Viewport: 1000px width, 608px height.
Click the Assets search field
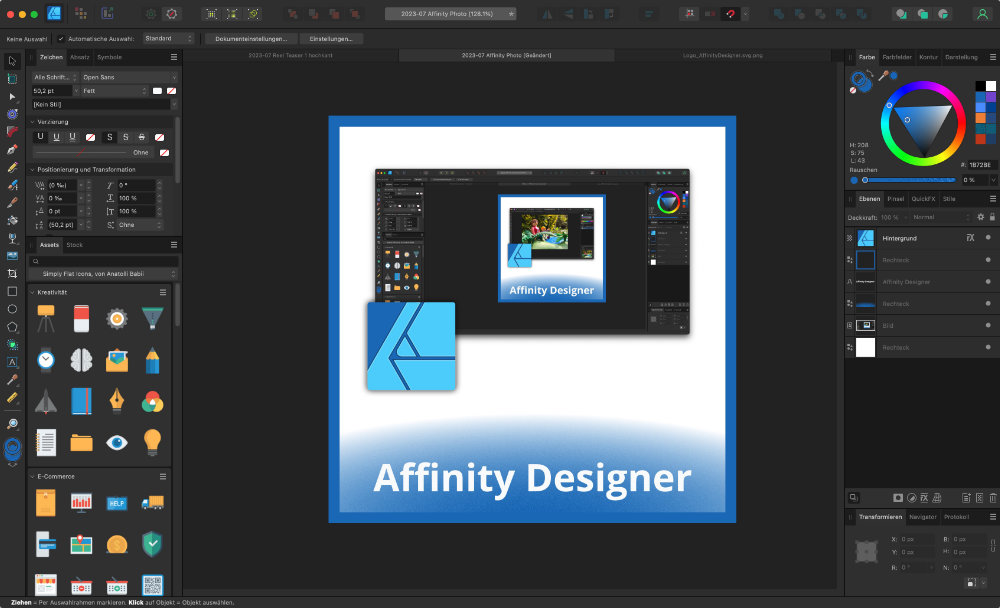[x=103, y=261]
